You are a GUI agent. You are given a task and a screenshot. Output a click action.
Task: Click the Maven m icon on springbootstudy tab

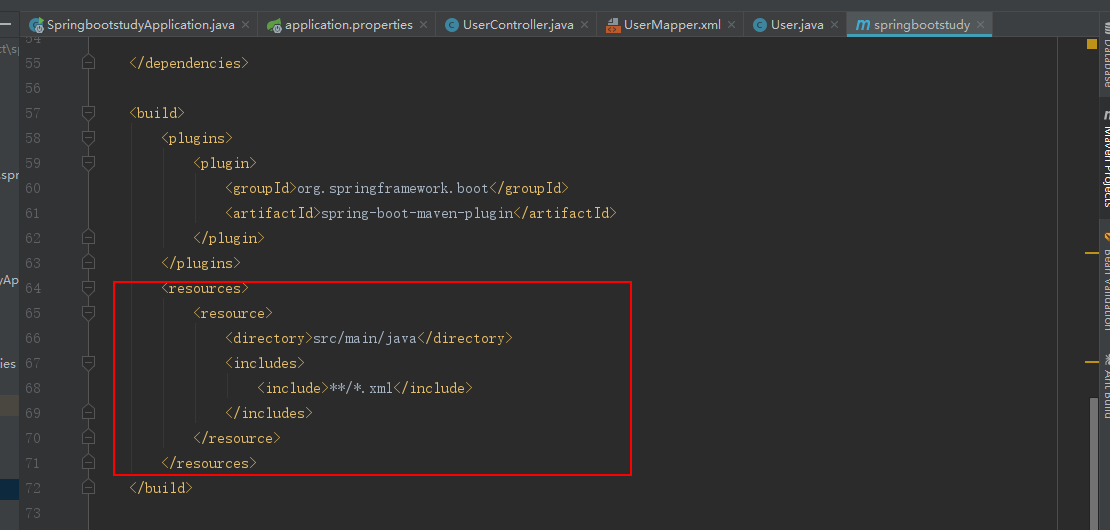point(862,25)
